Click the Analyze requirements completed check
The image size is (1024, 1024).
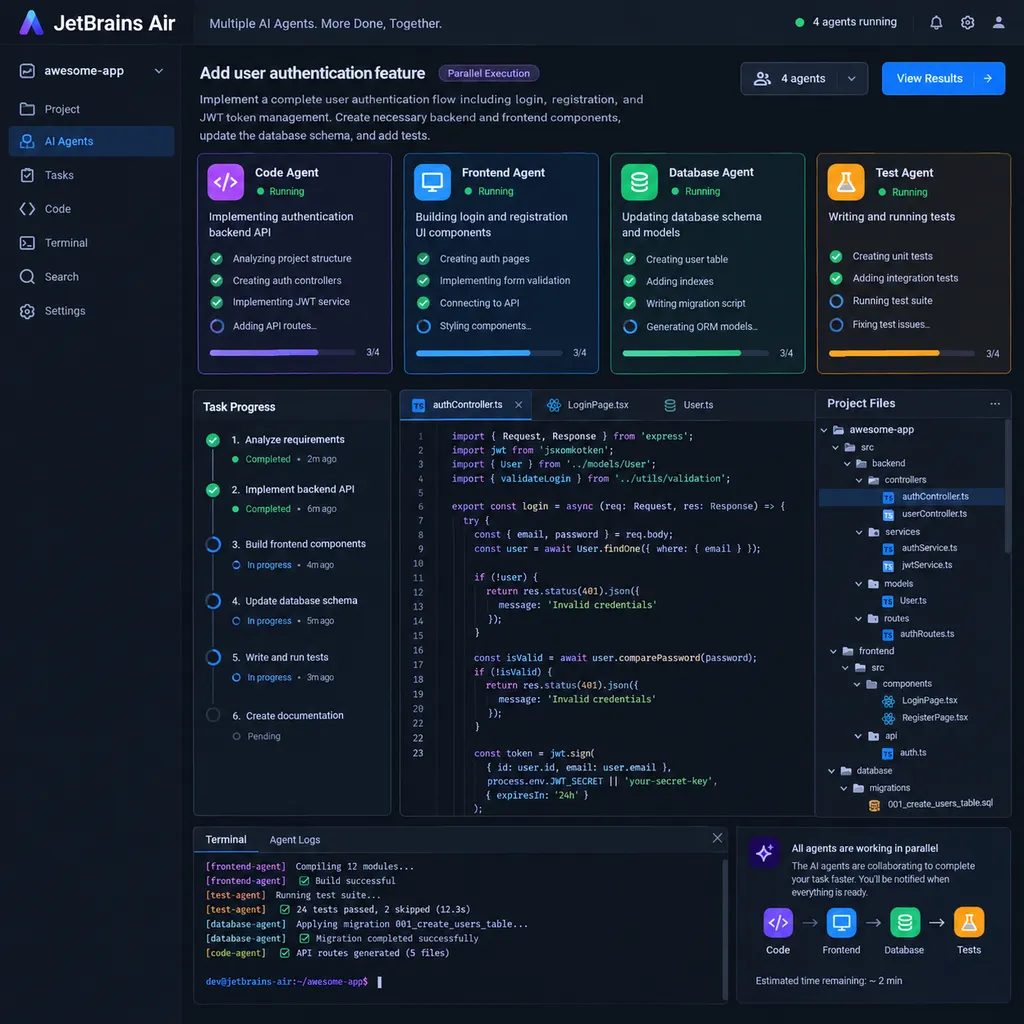(213, 440)
